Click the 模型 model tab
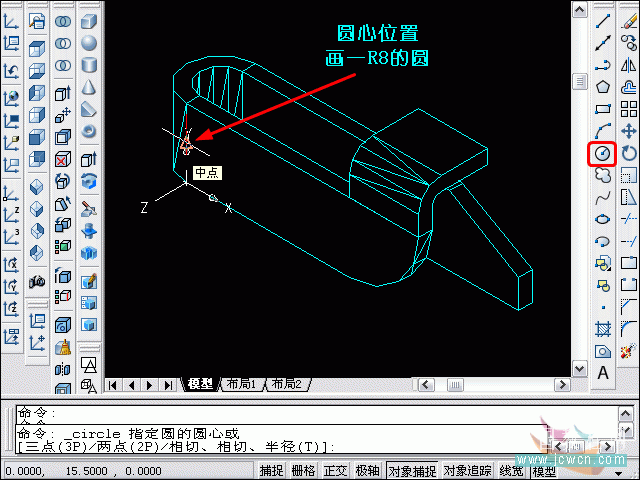Screen dimensions: 640x480 (200, 384)
